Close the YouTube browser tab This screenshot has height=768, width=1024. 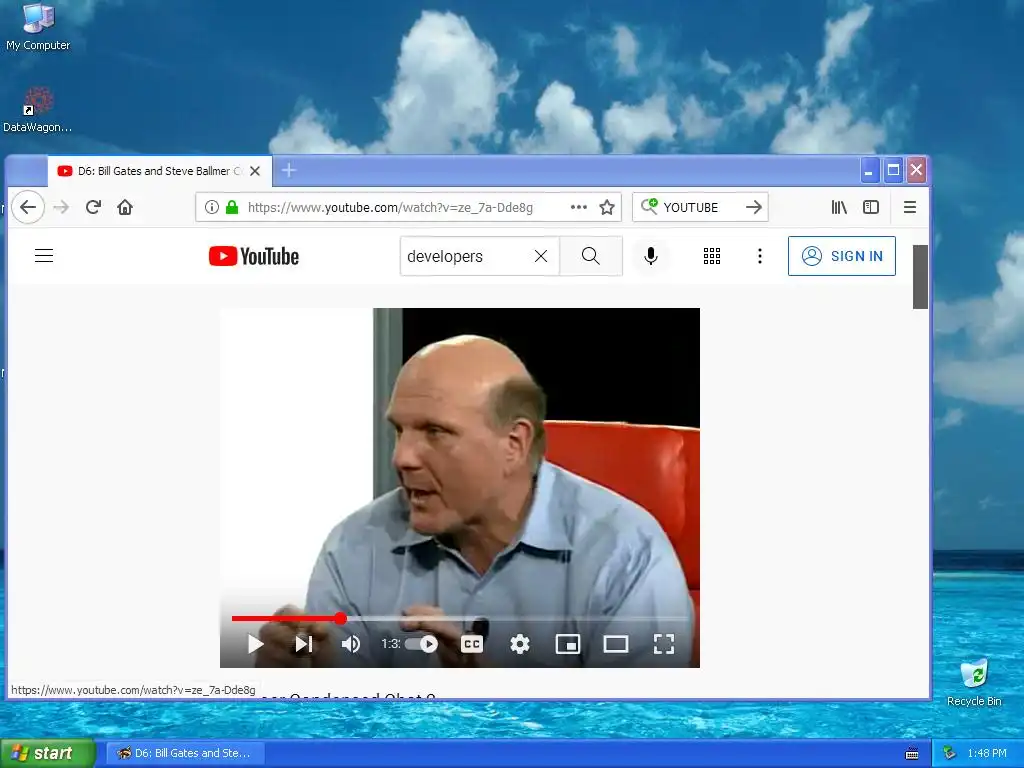(x=255, y=171)
